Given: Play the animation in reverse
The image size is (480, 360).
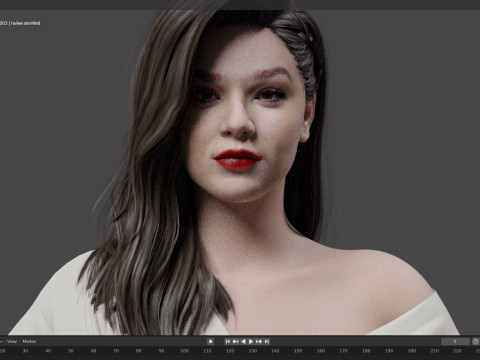Looking at the screenshot, I should click(243, 341).
